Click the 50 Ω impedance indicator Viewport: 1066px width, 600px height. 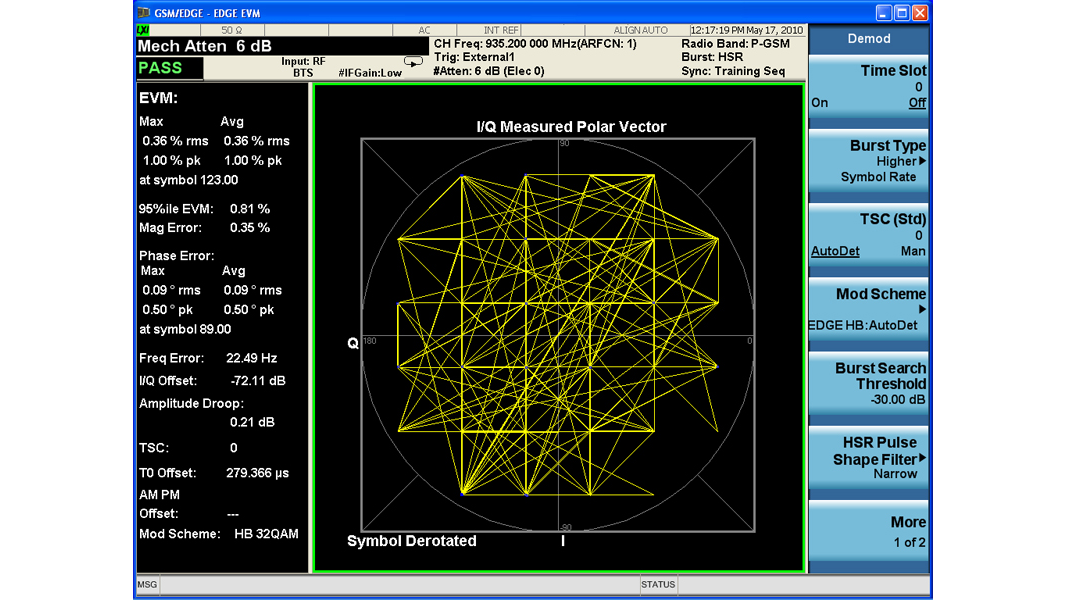(x=232, y=31)
